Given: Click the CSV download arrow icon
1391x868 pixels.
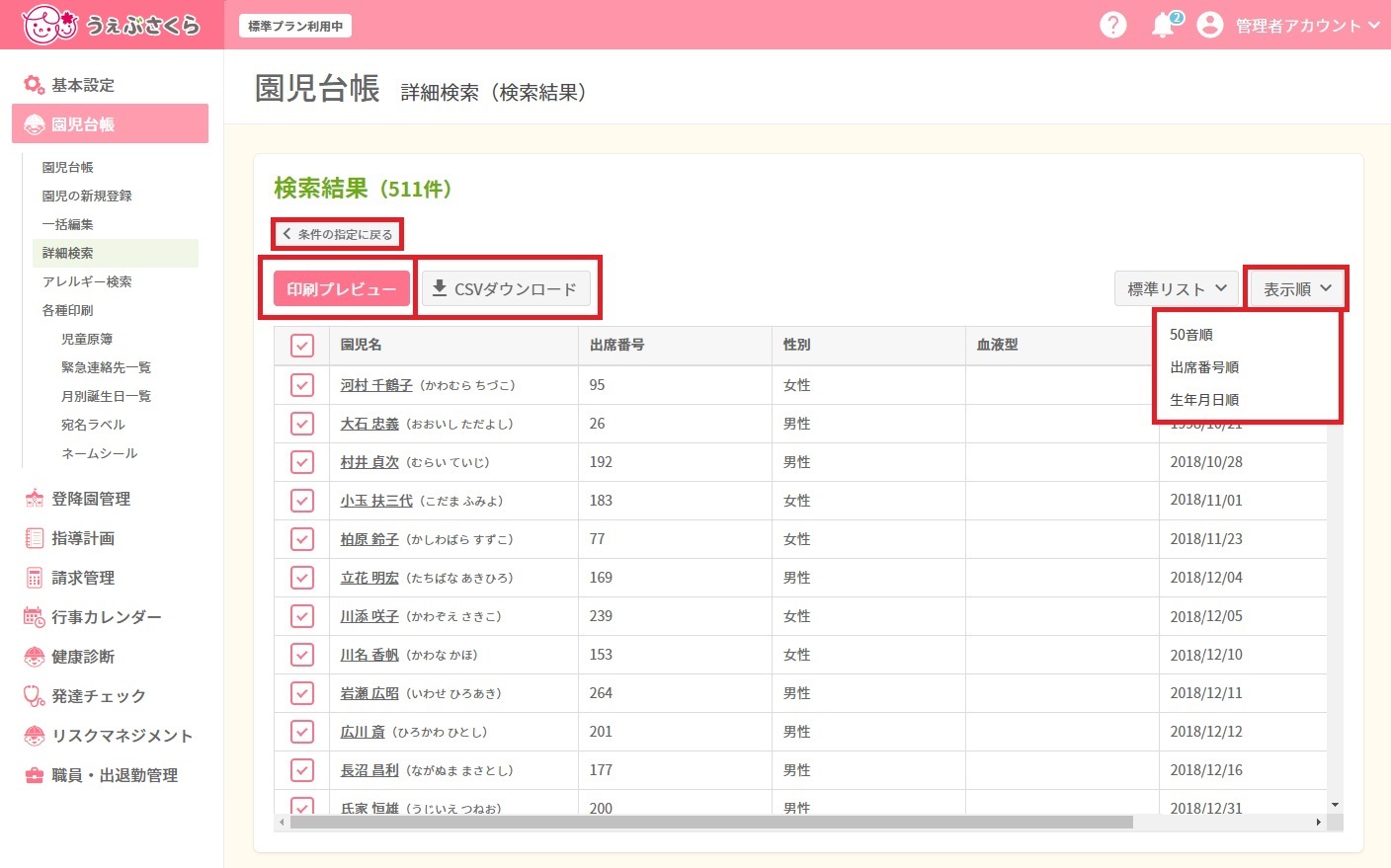Looking at the screenshot, I should coord(440,288).
